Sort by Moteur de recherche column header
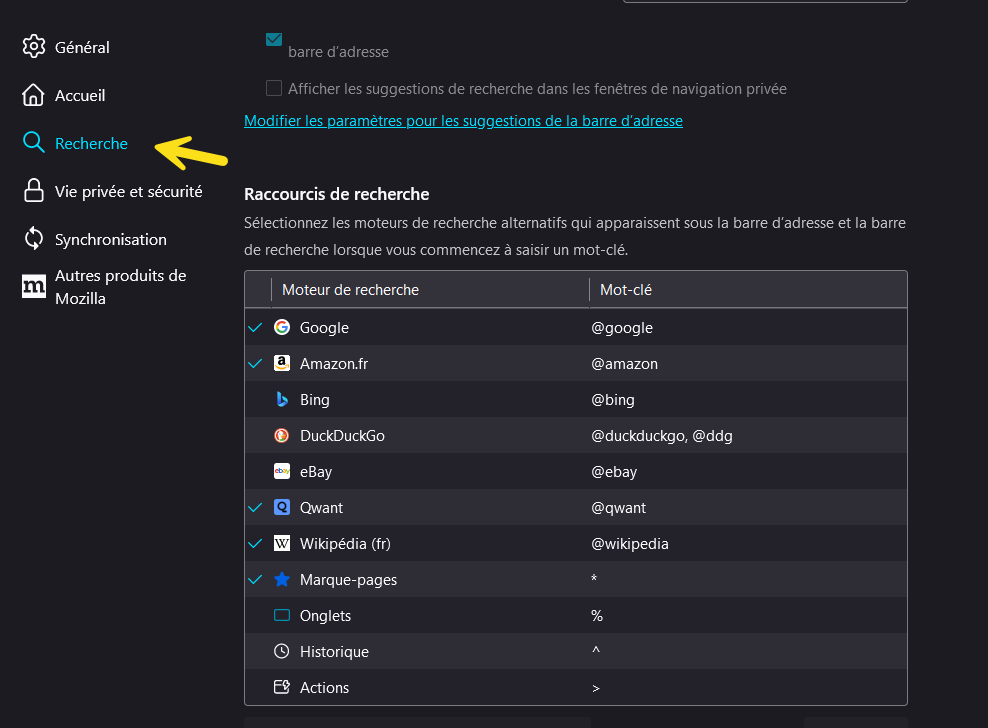Image resolution: width=988 pixels, height=728 pixels. click(x=350, y=290)
